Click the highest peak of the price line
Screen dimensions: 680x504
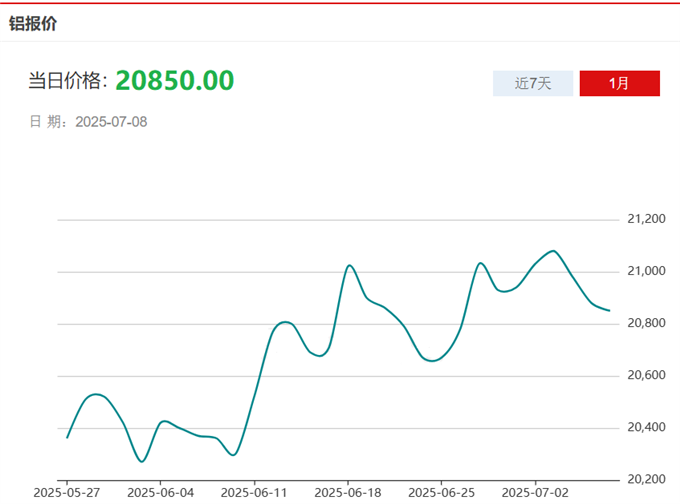click(x=553, y=251)
